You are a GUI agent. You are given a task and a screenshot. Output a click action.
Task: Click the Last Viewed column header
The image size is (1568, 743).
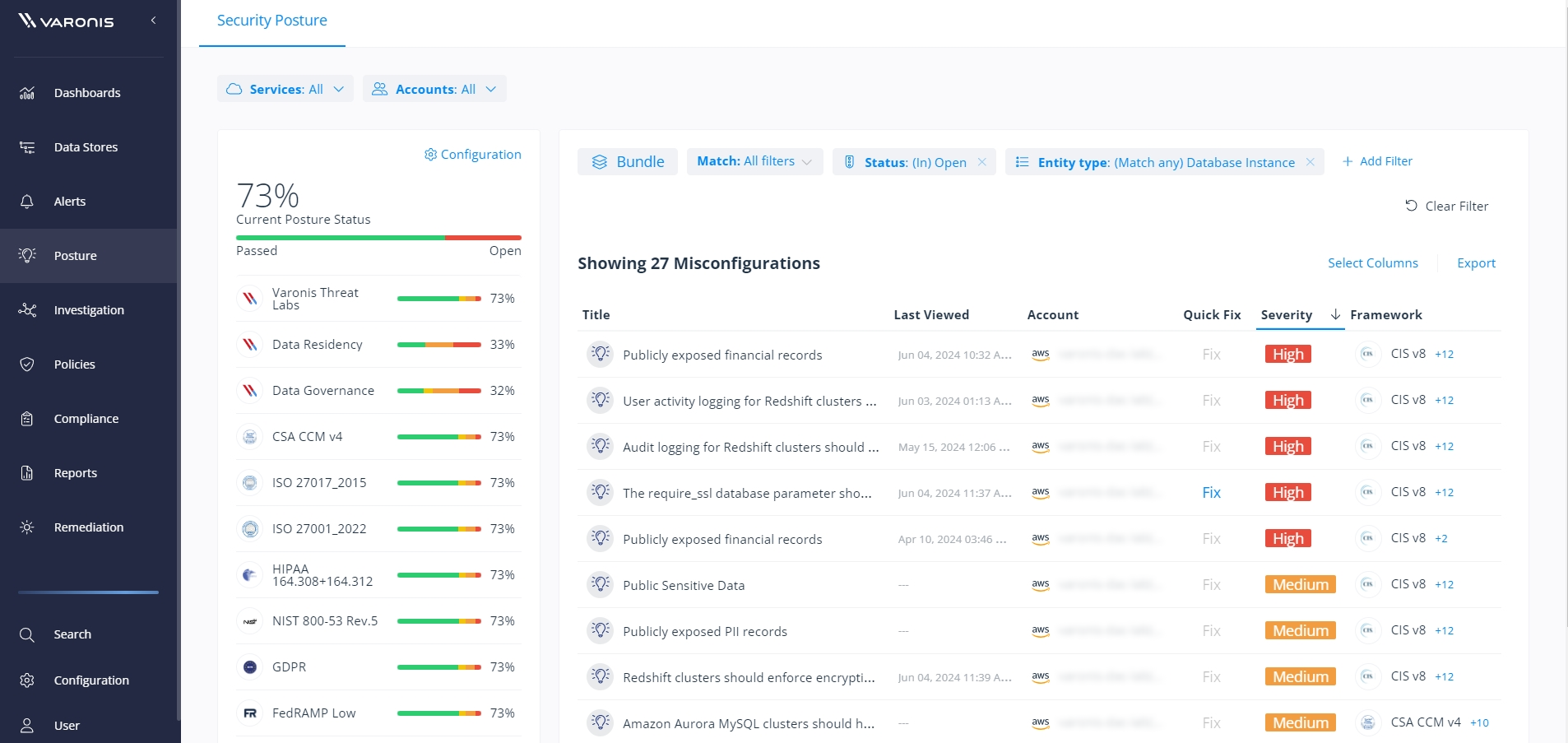(x=931, y=314)
